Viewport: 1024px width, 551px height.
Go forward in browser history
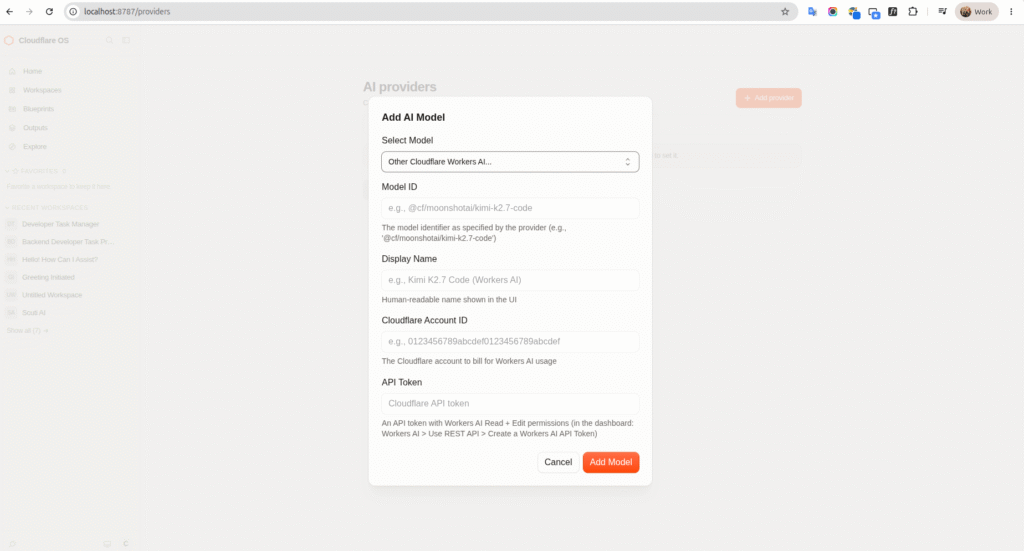click(29, 12)
